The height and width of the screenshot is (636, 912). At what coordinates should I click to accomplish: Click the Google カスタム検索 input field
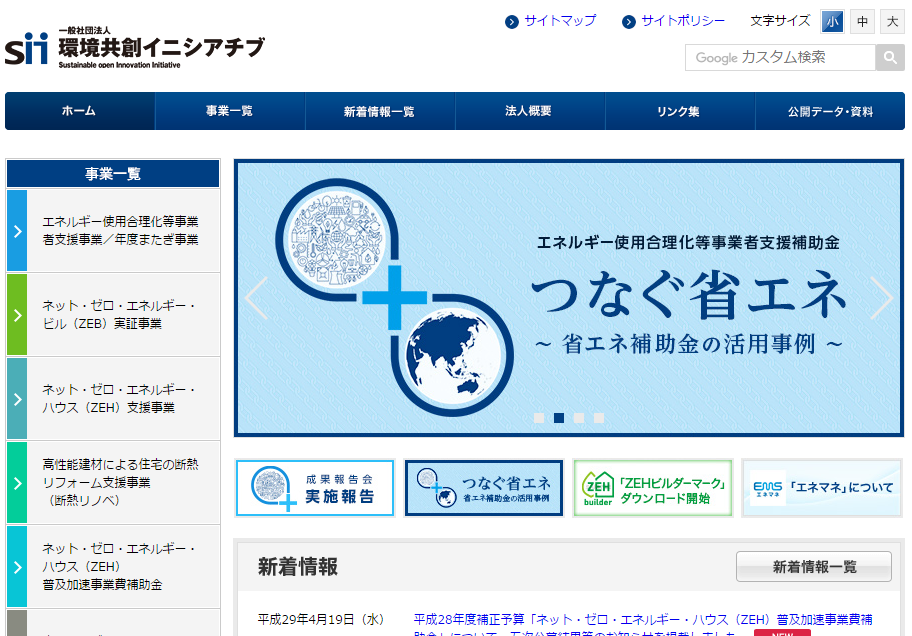click(x=780, y=58)
